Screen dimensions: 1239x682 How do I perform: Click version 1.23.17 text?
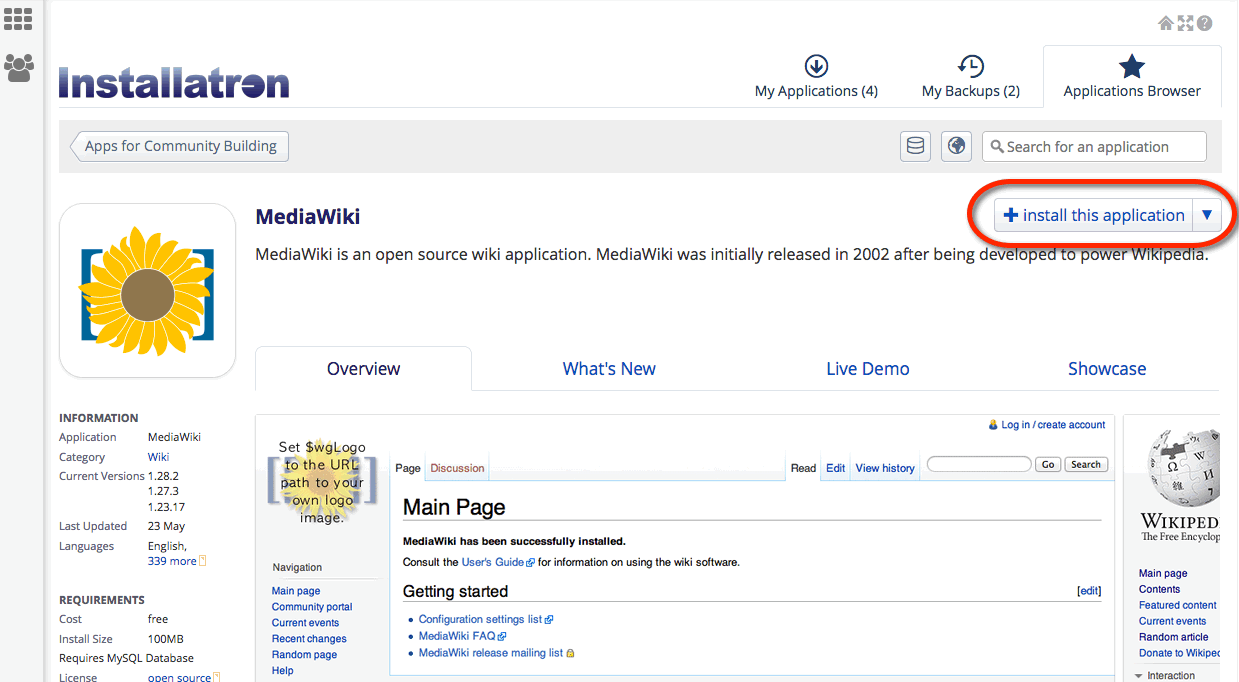[x=166, y=506]
